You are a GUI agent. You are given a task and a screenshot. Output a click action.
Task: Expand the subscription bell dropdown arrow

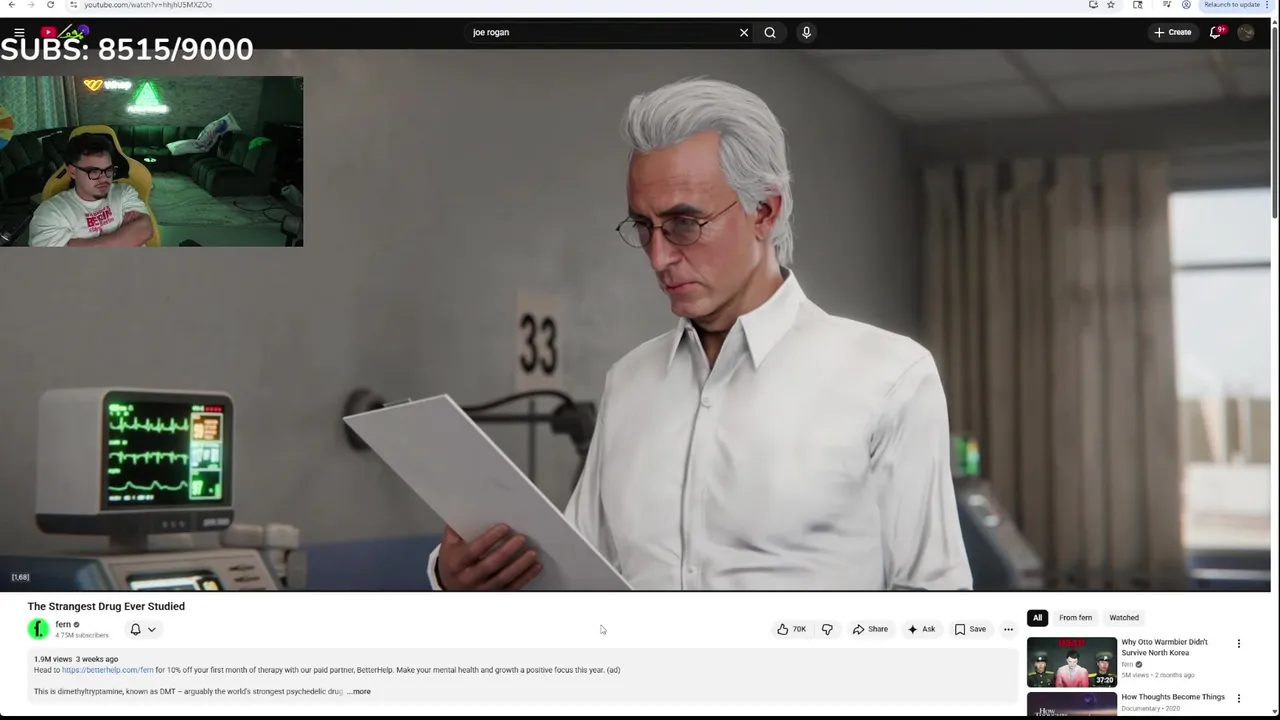[152, 629]
